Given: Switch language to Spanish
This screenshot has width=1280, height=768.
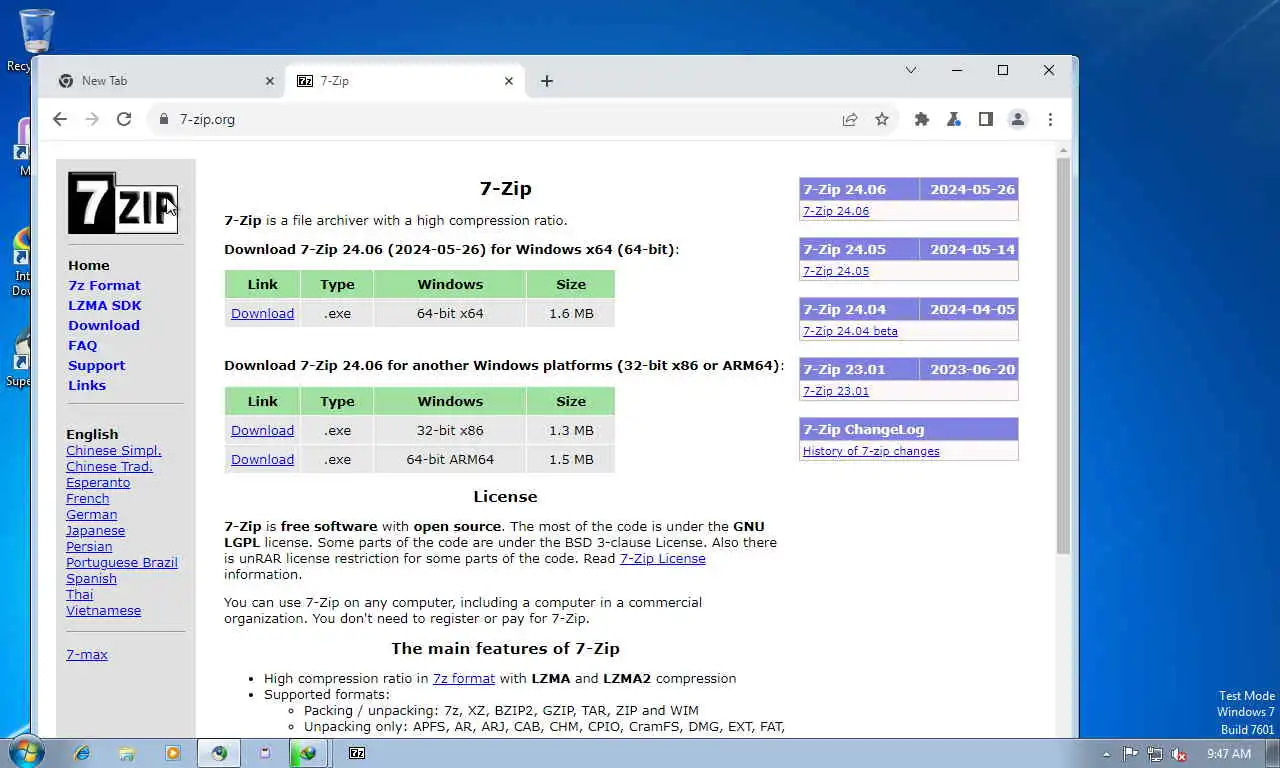Looking at the screenshot, I should click(92, 578).
